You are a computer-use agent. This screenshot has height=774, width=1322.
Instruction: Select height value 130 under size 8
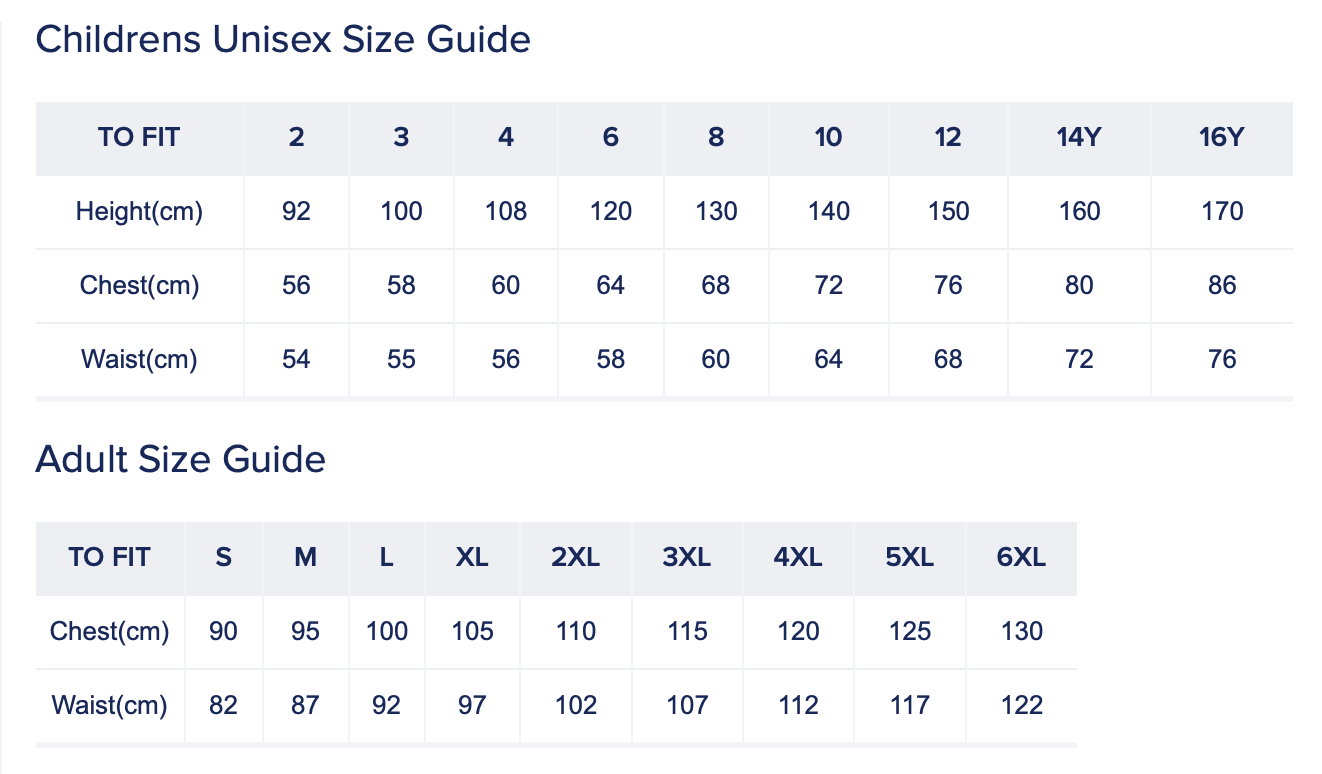coord(716,211)
